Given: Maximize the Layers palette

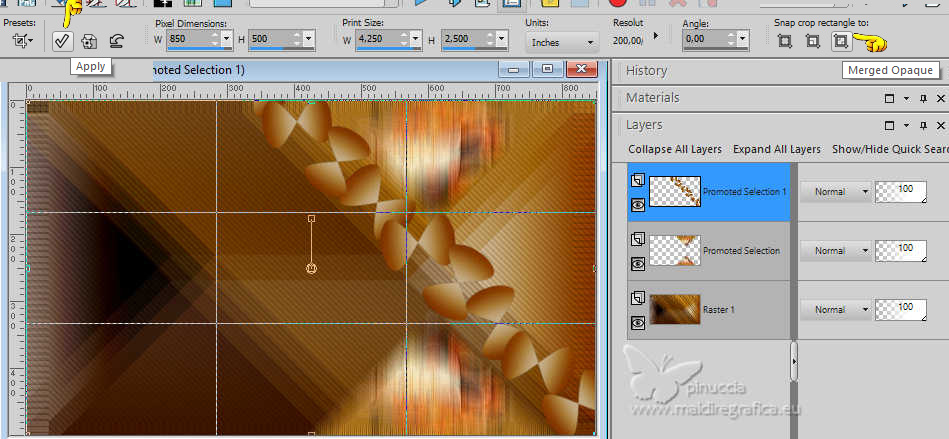Looking at the screenshot, I should [889, 125].
